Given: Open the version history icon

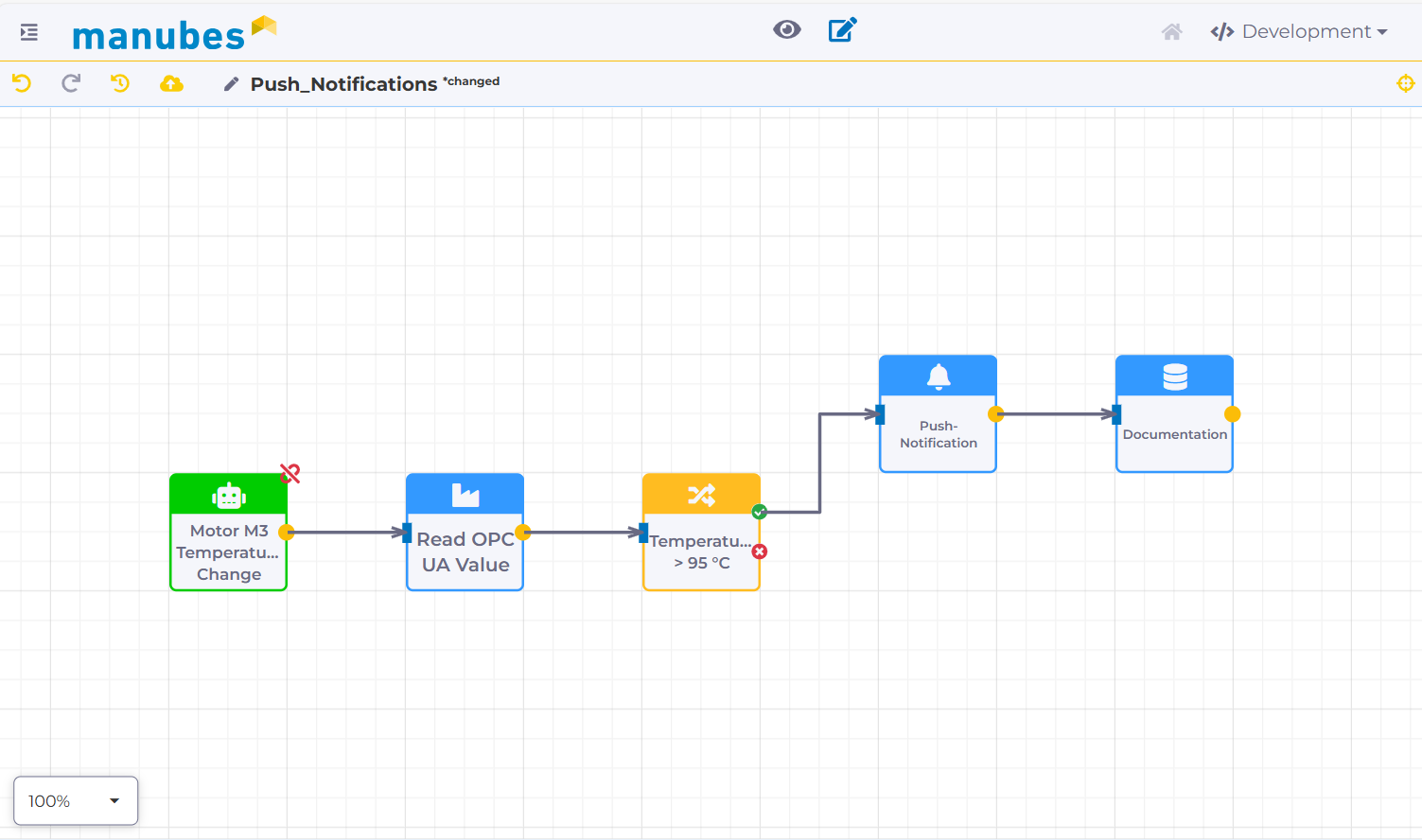Looking at the screenshot, I should click(x=120, y=83).
